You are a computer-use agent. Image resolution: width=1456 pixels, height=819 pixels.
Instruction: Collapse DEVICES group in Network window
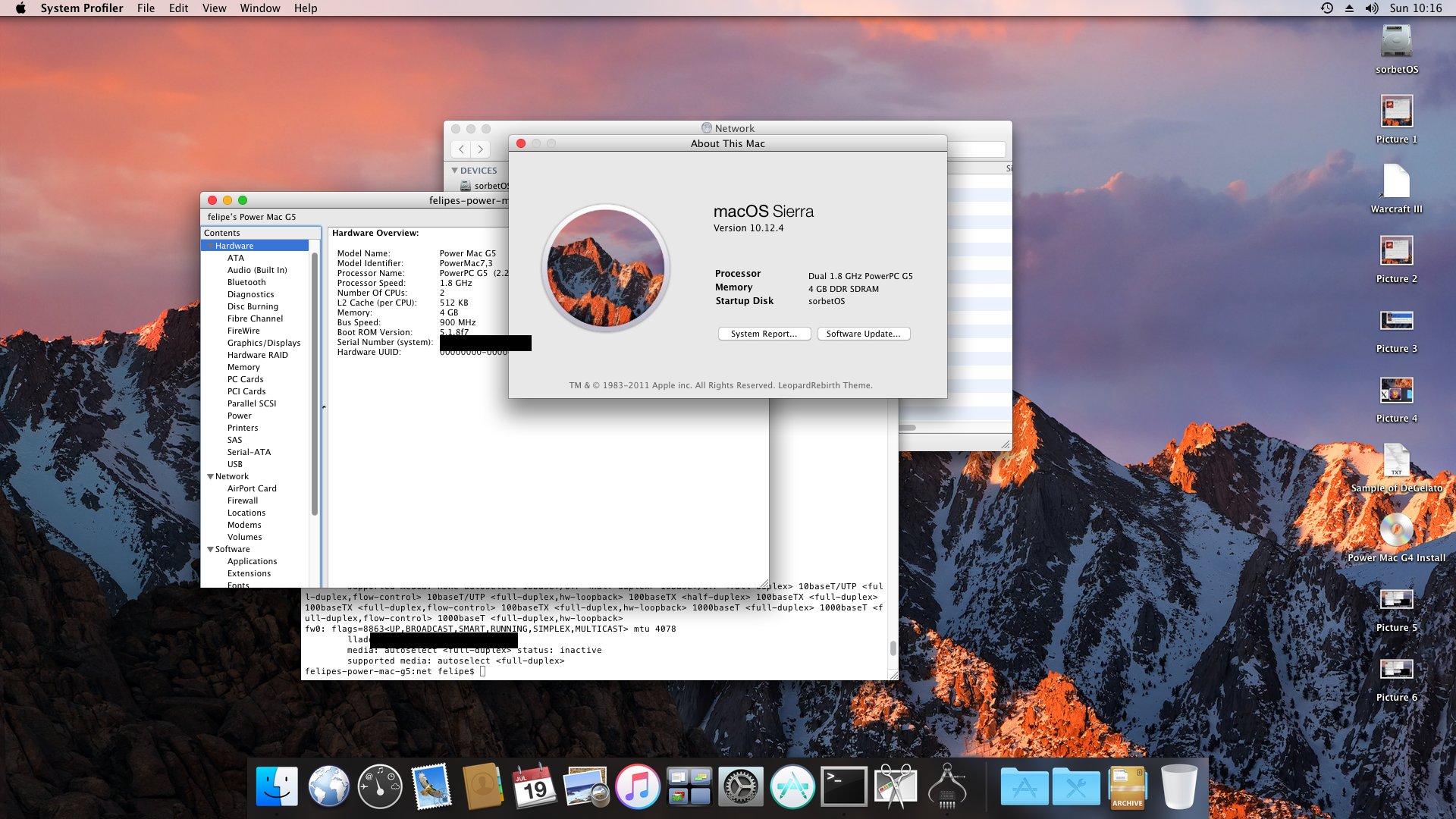click(454, 171)
